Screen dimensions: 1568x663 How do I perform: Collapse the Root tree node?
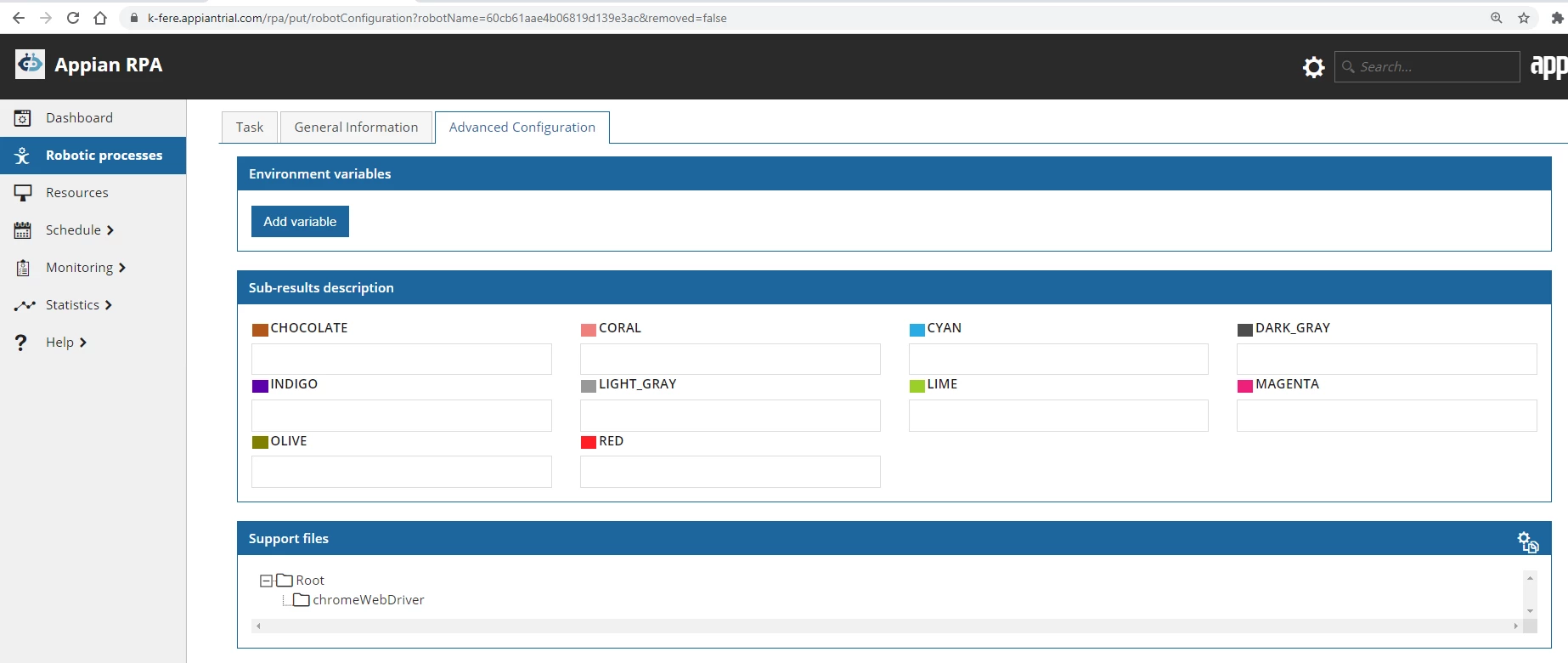[x=266, y=581]
